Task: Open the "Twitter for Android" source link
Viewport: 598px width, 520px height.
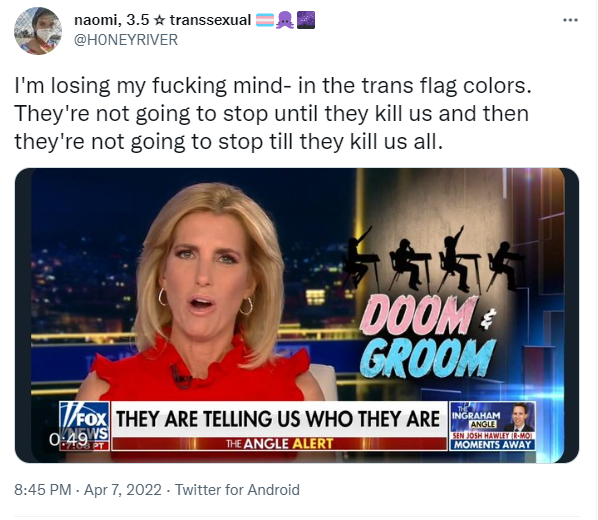Action: (x=237, y=490)
